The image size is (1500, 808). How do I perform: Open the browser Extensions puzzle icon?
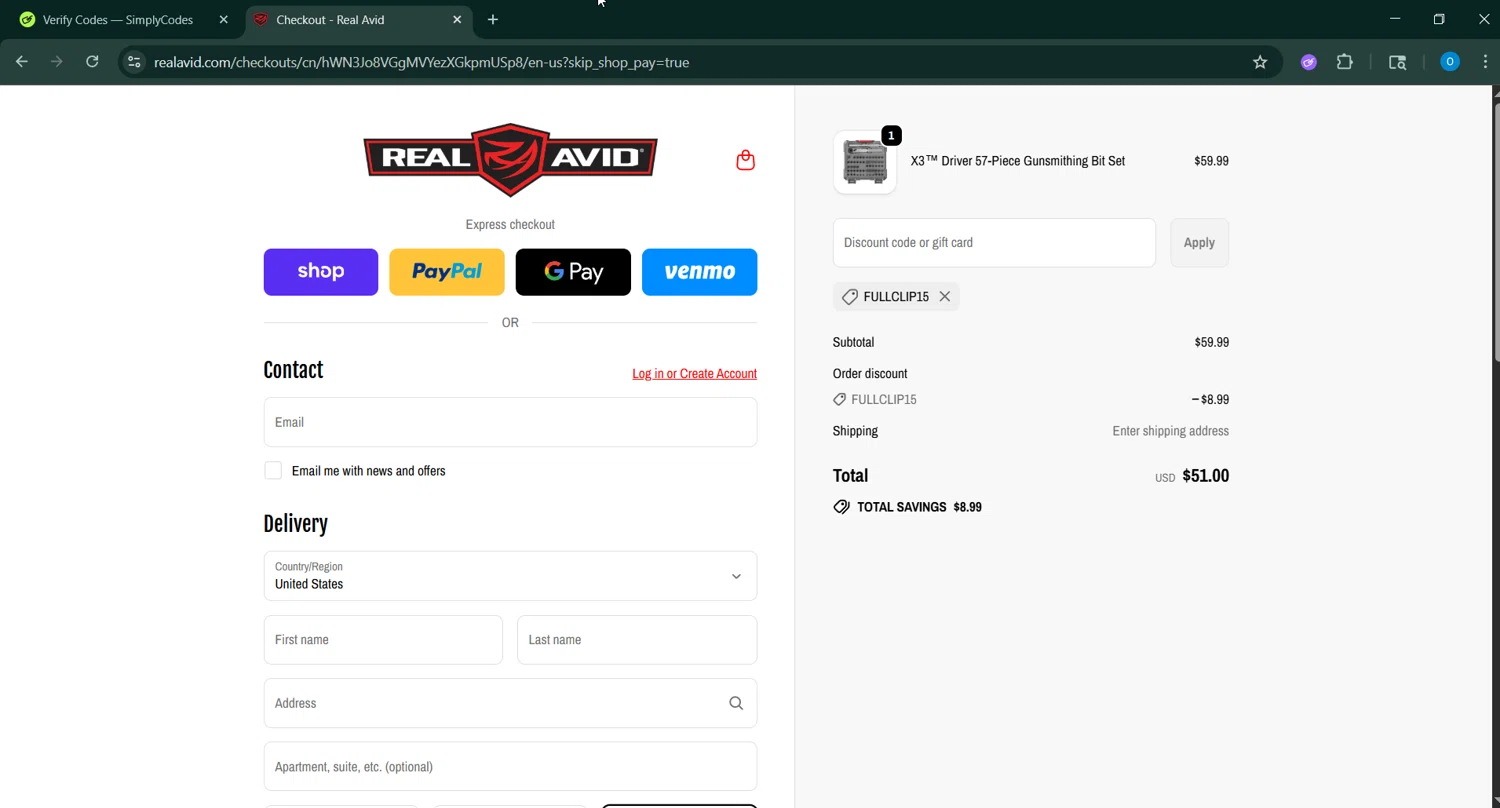point(1345,62)
